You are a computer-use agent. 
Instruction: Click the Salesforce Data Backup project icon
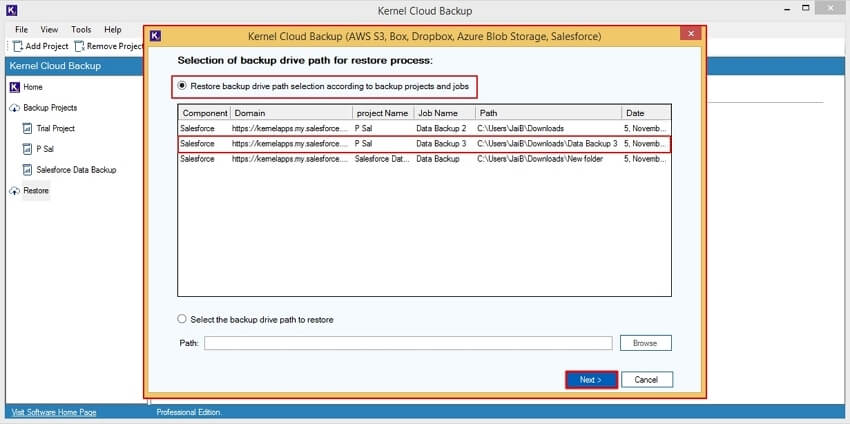click(x=27, y=170)
